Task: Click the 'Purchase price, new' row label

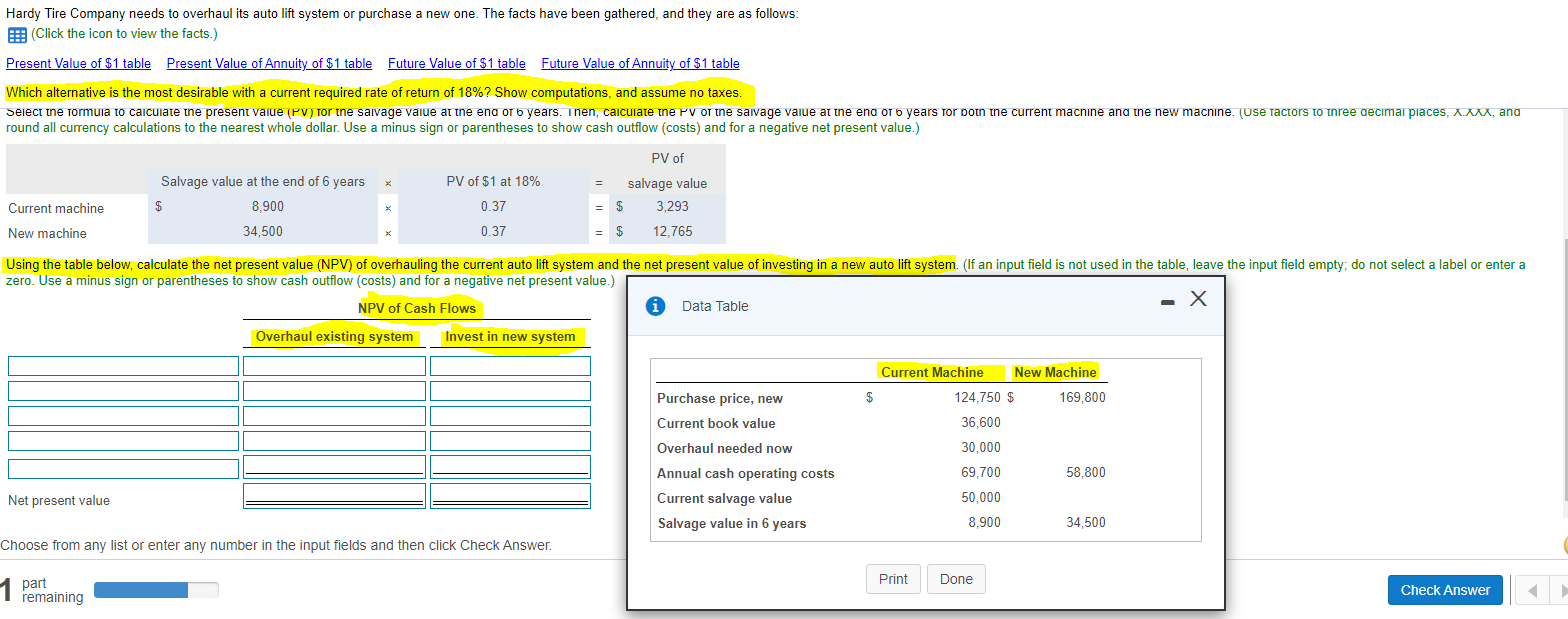Action: 720,399
